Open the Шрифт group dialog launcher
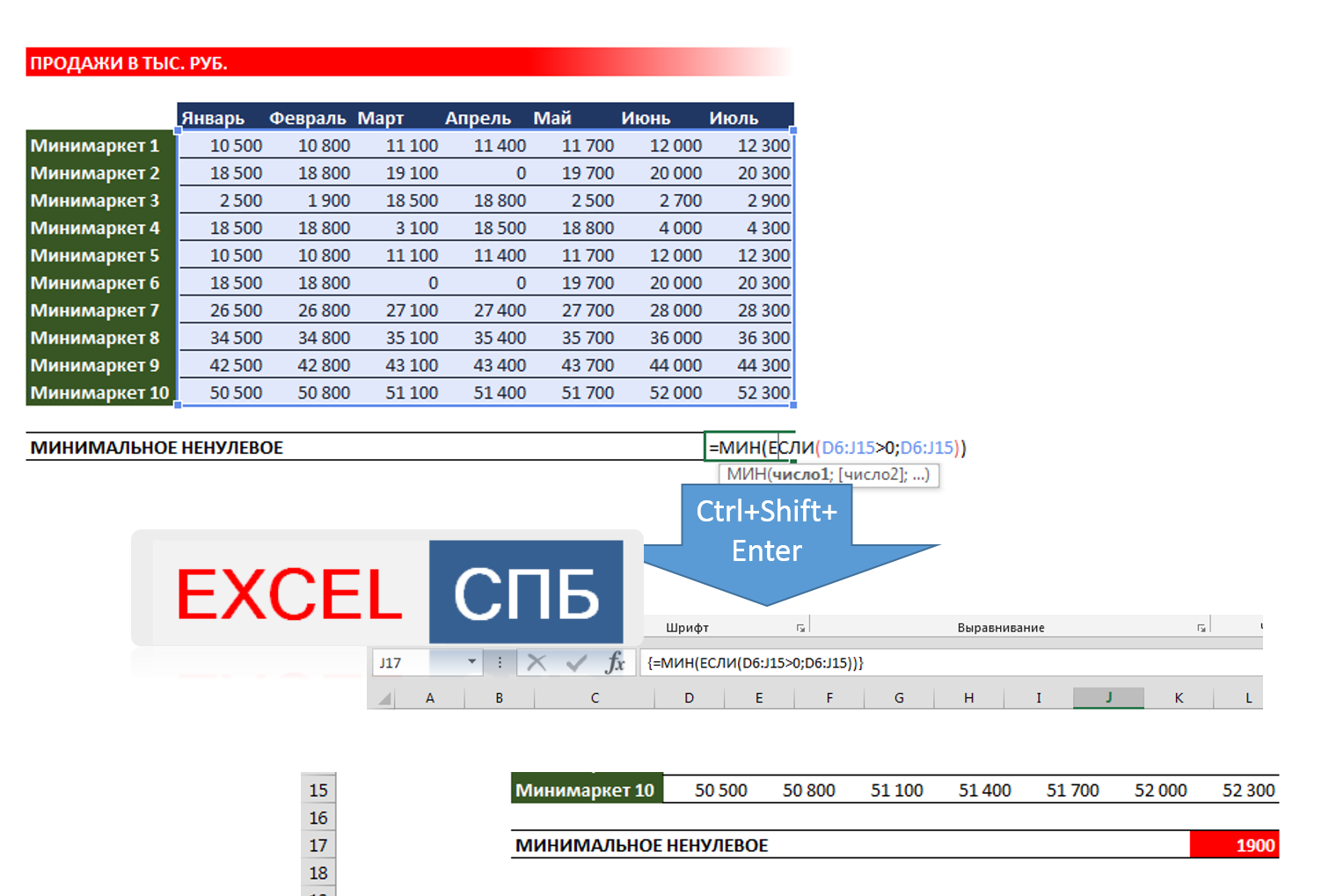The height and width of the screenshot is (896, 1329). click(x=800, y=628)
